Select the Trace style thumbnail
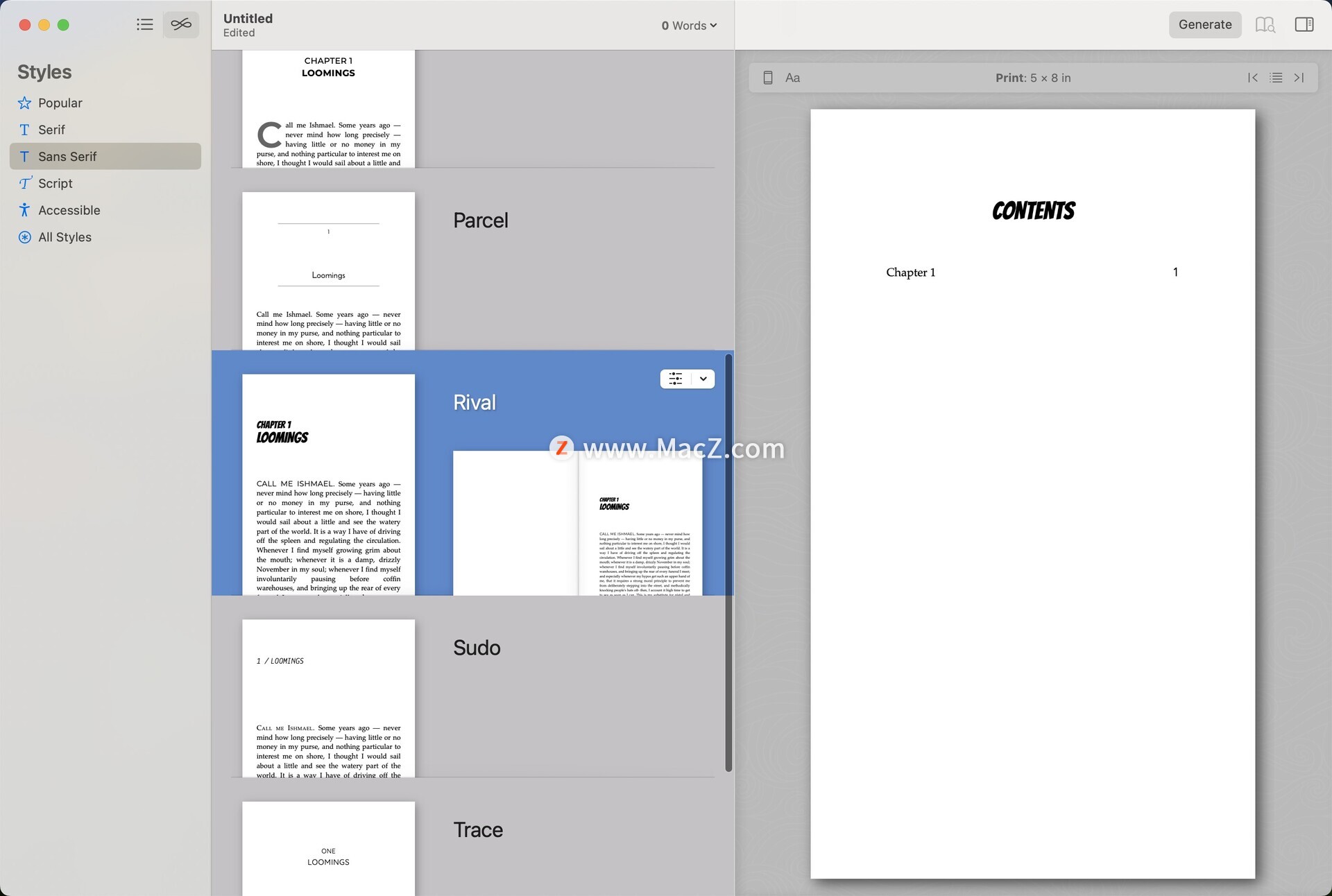Viewport: 1332px width, 896px height. 328,848
